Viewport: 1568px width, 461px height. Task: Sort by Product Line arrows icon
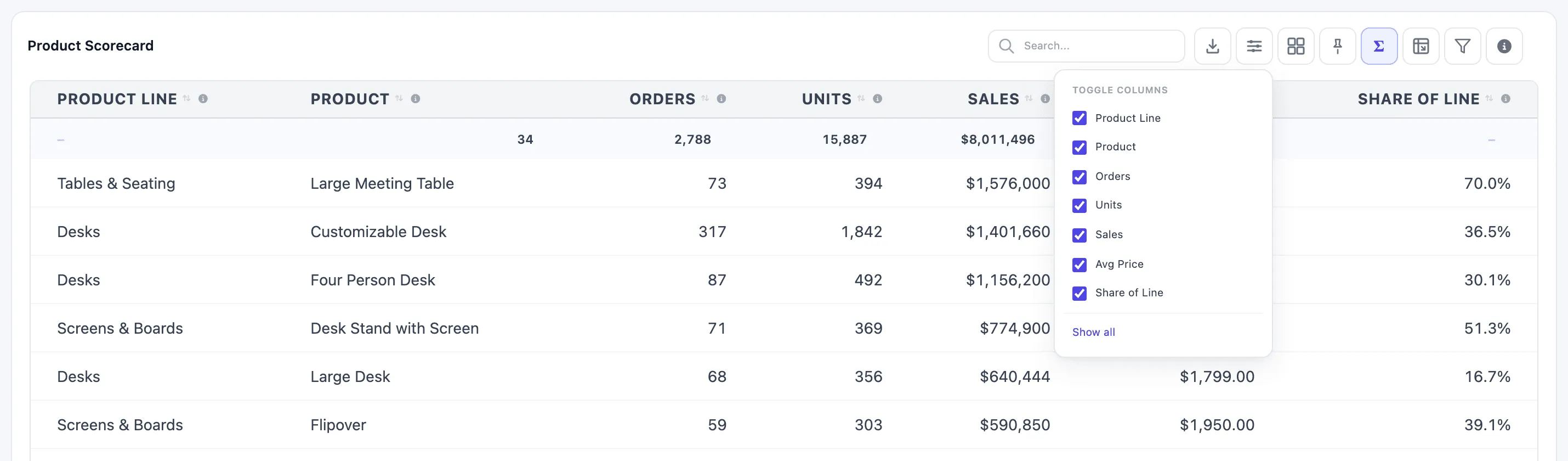click(187, 99)
